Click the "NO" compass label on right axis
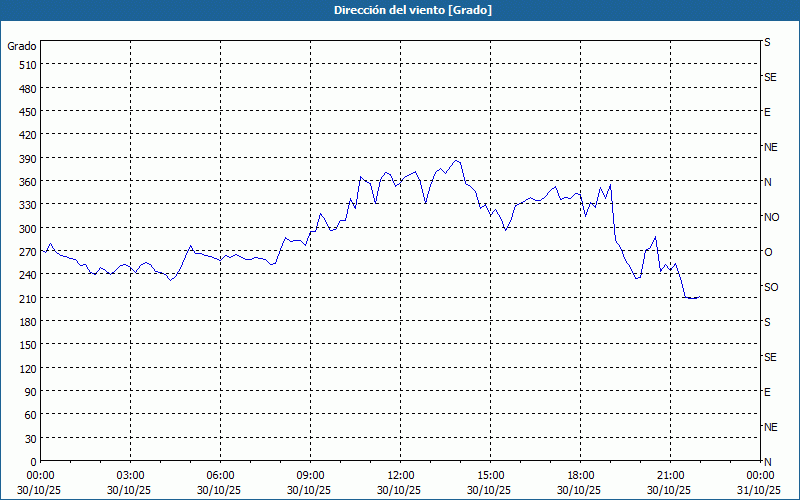 click(x=771, y=217)
